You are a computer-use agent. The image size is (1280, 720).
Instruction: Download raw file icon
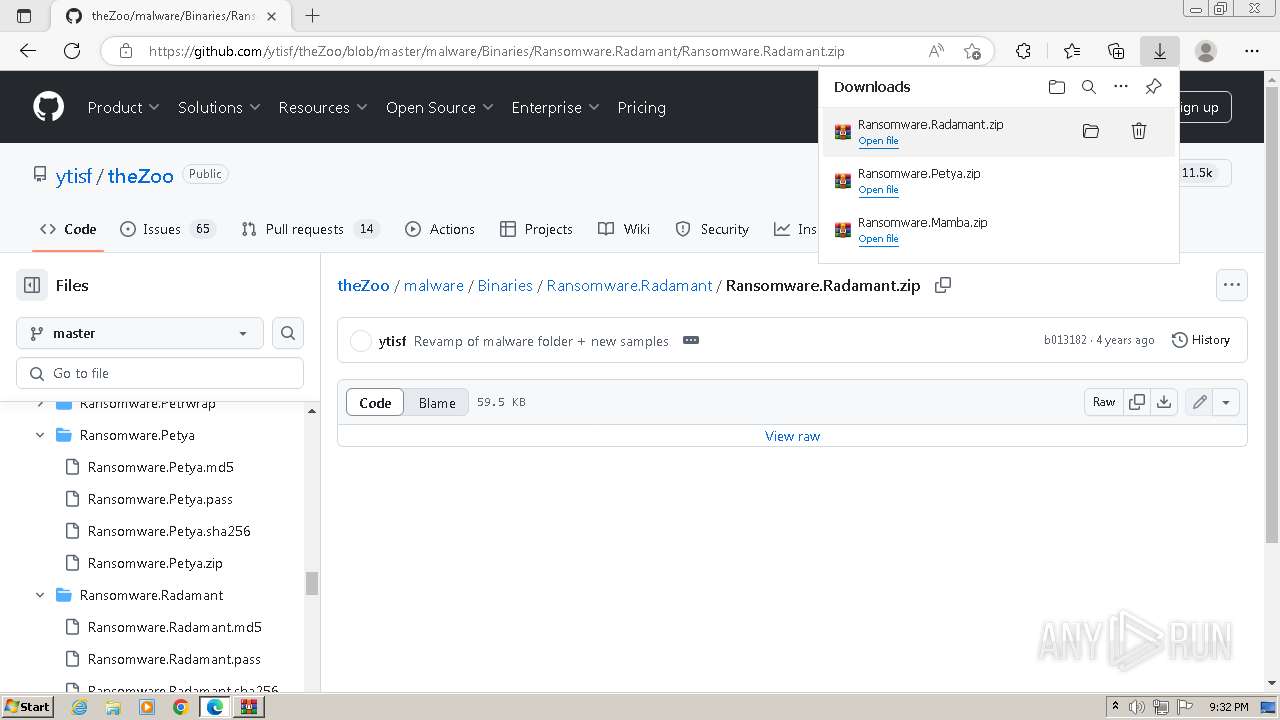(1164, 402)
